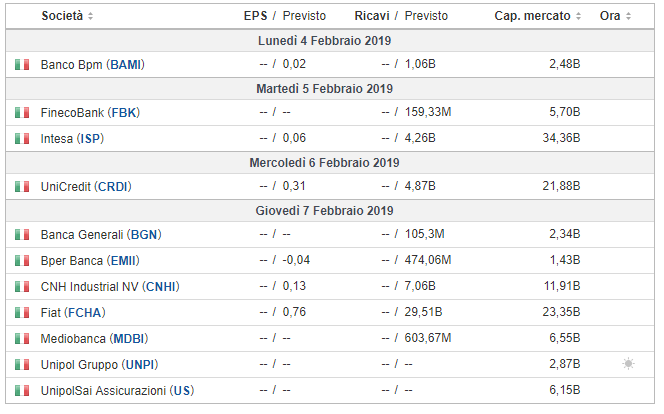Open the US ticker link for UnipolSai

coord(182,390)
